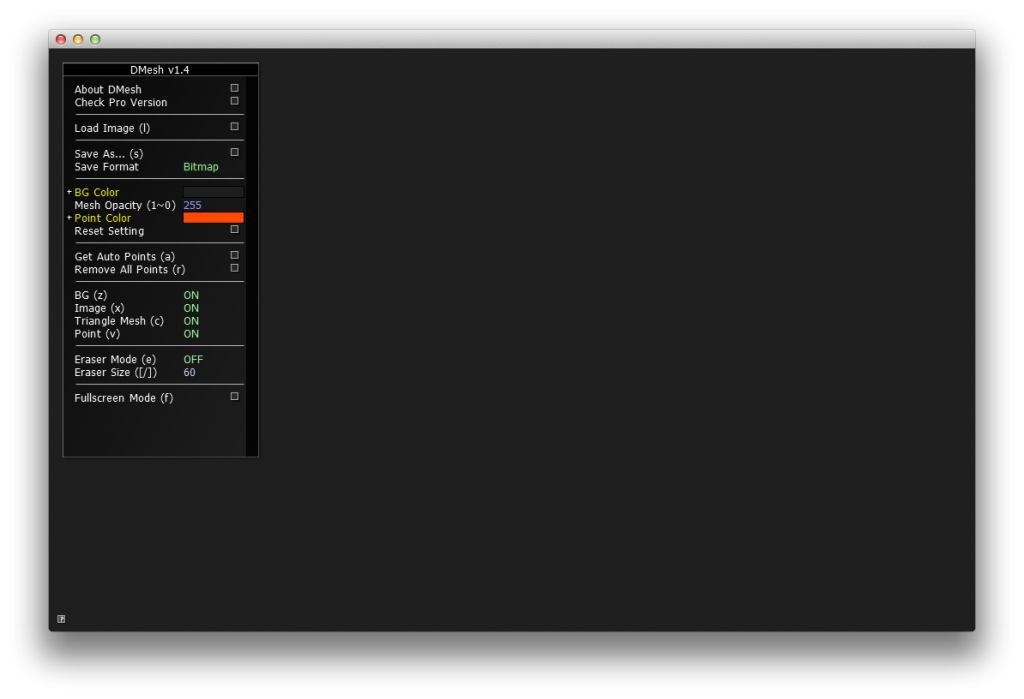The image size is (1024, 699).
Task: Toggle the Triangle Mesh (c) ON value
Action: coord(191,321)
